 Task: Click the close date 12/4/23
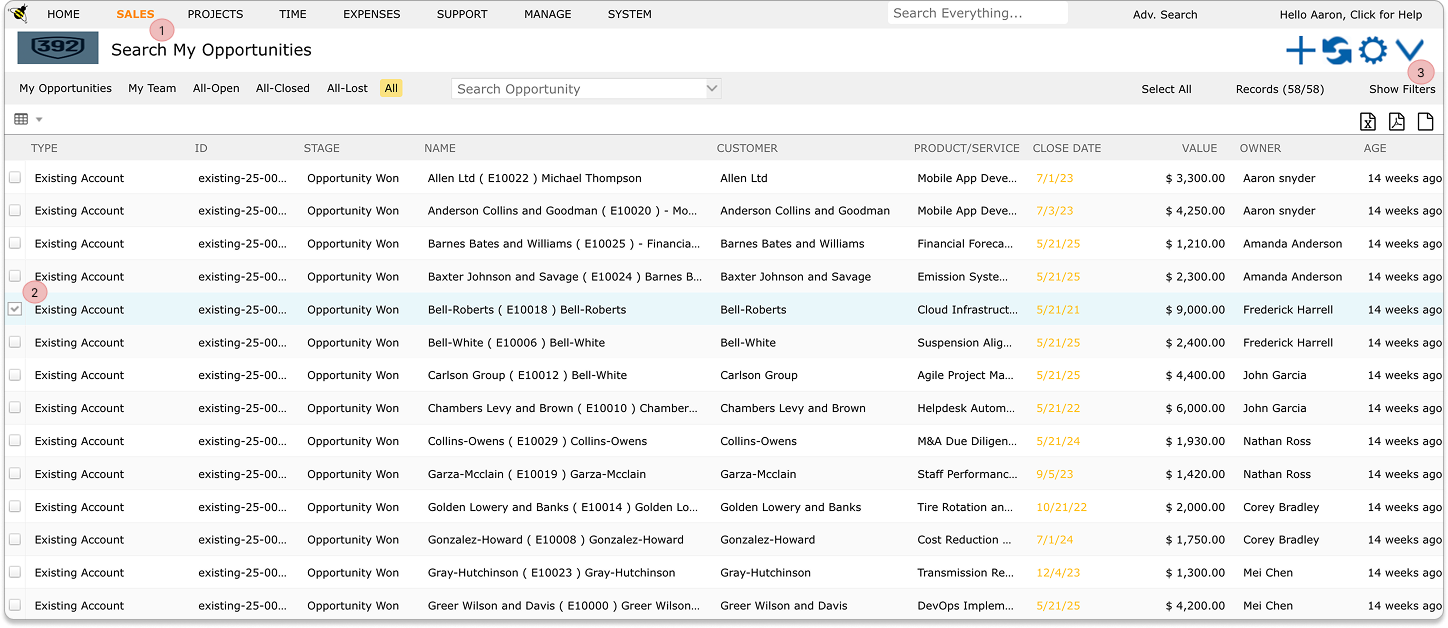pos(1058,573)
